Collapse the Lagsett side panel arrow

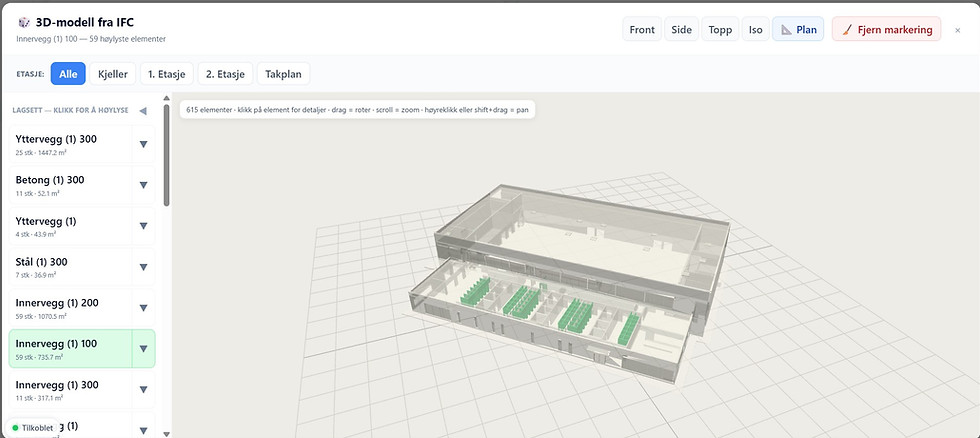pyautogui.click(x=142, y=111)
